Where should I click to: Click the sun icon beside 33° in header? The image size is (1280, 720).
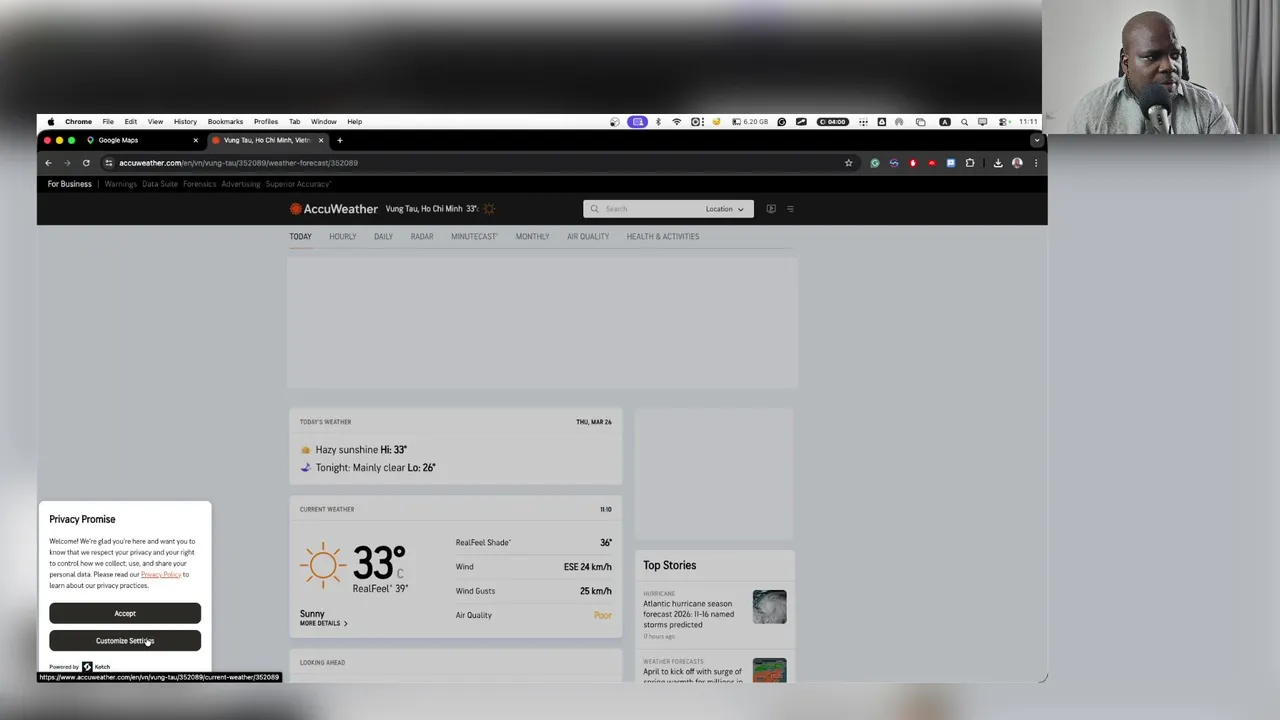489,209
